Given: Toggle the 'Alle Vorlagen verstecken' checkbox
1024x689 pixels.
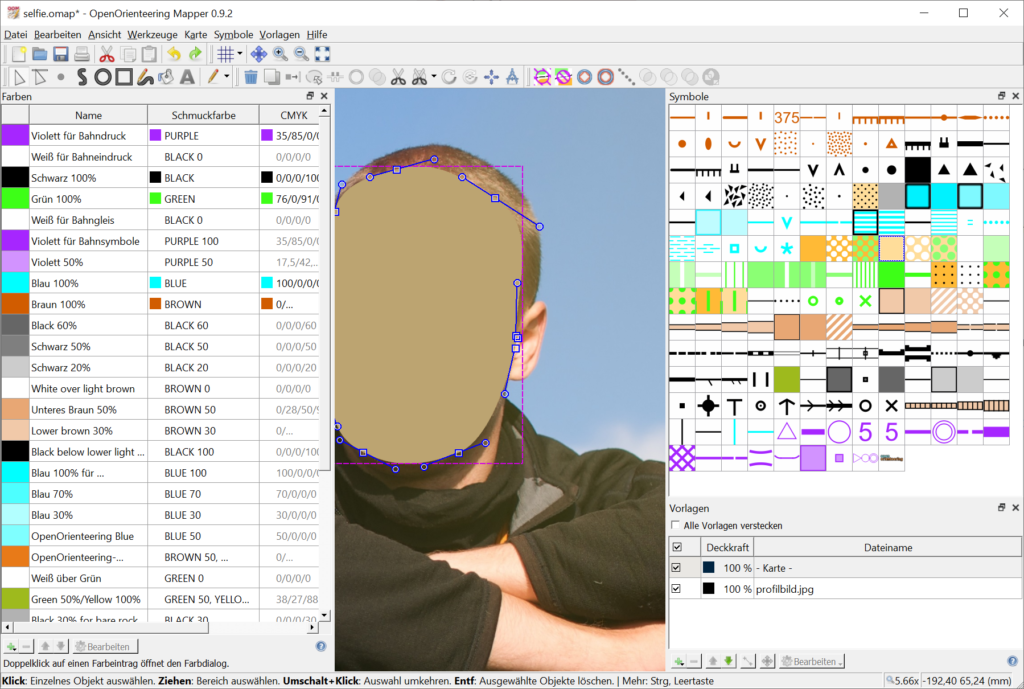Looking at the screenshot, I should pyautogui.click(x=676, y=525).
